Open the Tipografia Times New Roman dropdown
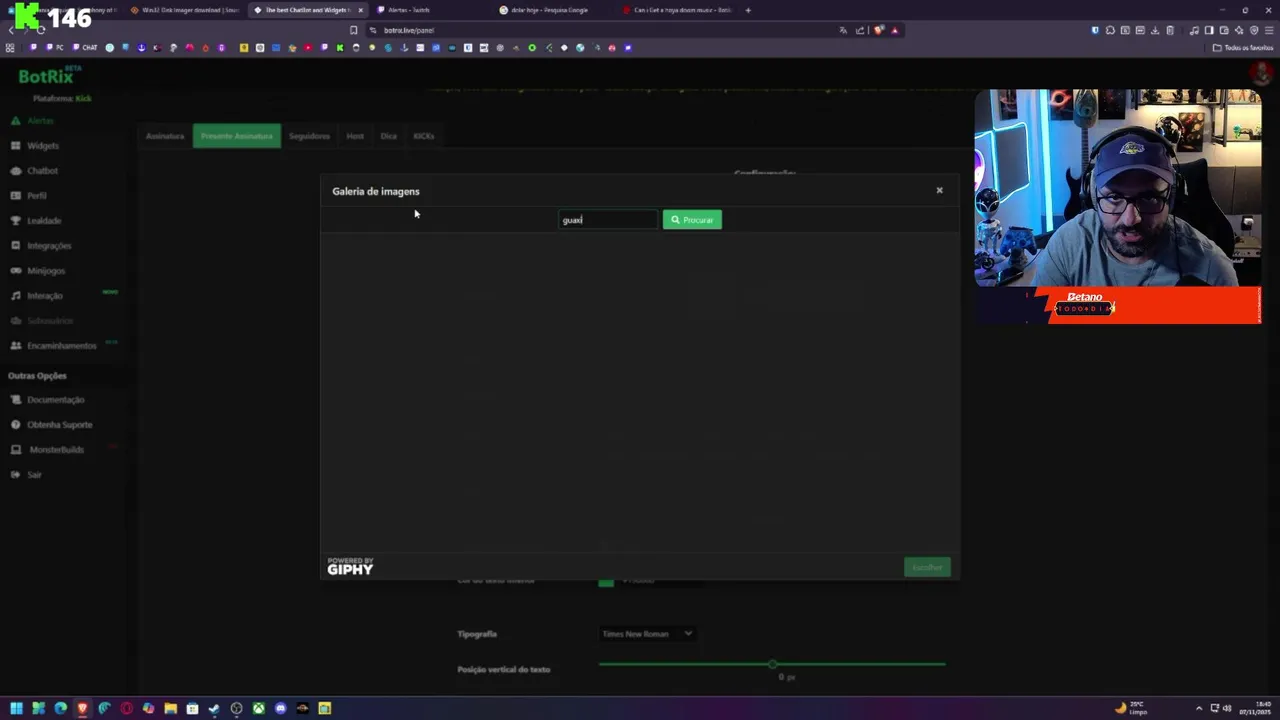 point(647,634)
